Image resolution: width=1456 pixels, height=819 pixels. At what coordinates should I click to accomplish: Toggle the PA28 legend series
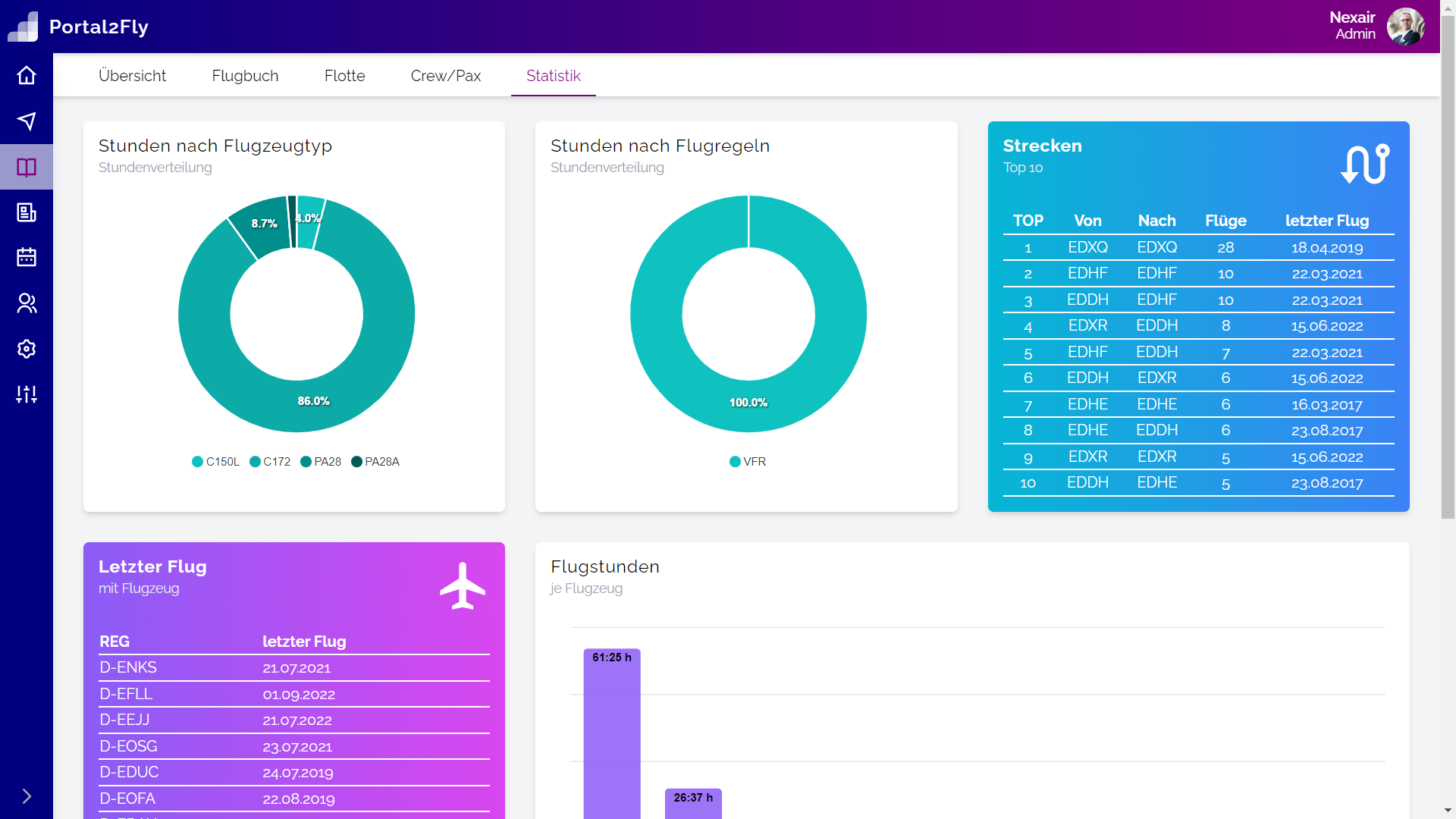click(x=321, y=462)
